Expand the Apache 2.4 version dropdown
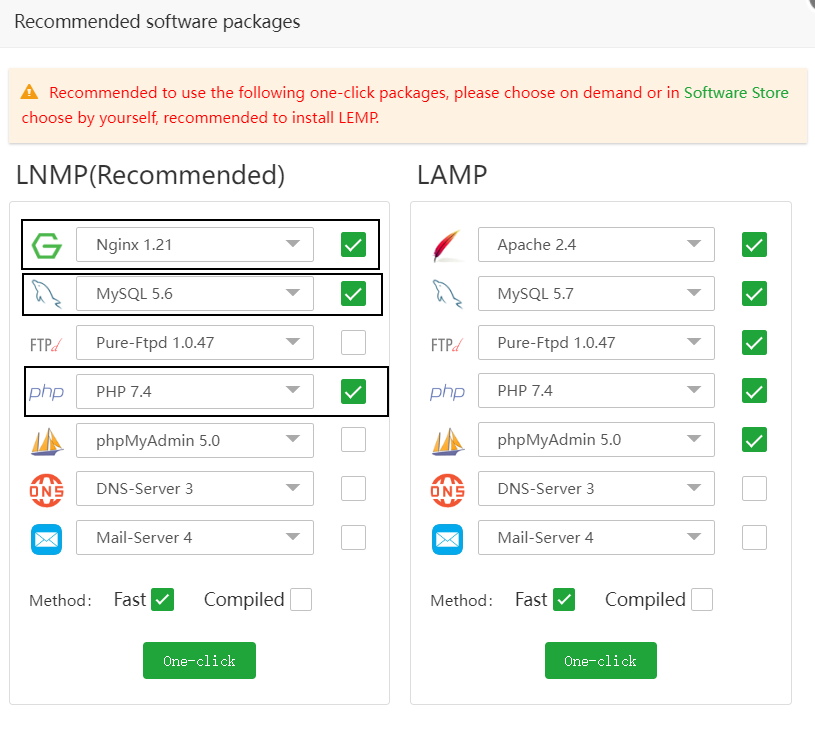This screenshot has height=745, width=815. click(596, 245)
